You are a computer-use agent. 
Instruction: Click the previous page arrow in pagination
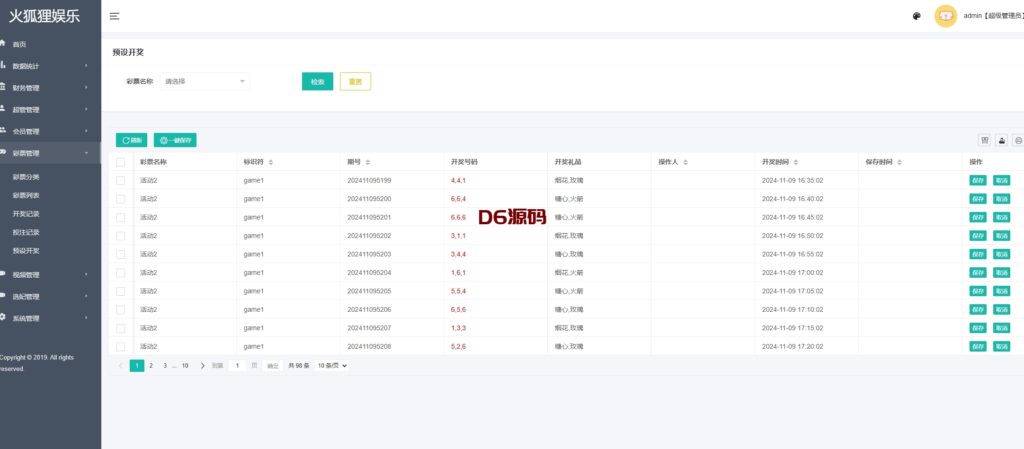tap(121, 366)
